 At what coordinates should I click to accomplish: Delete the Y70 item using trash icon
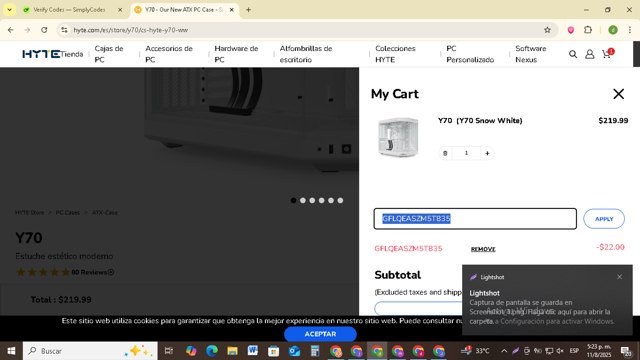pyautogui.click(x=445, y=153)
